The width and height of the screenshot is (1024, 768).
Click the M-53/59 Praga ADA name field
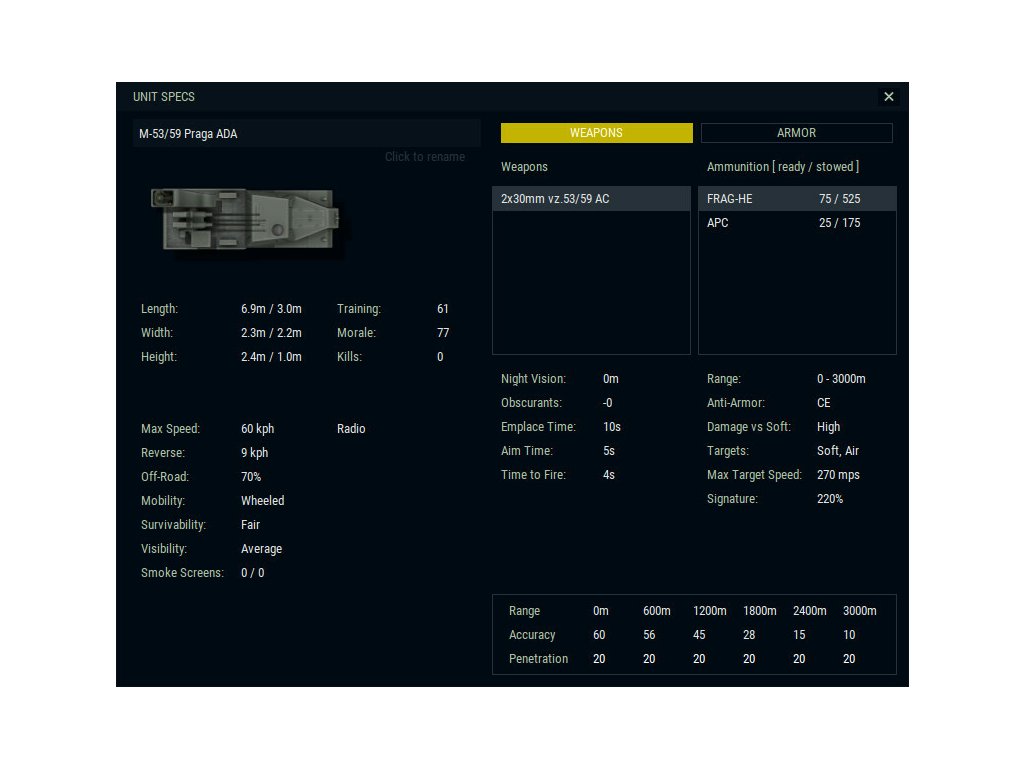click(x=306, y=134)
